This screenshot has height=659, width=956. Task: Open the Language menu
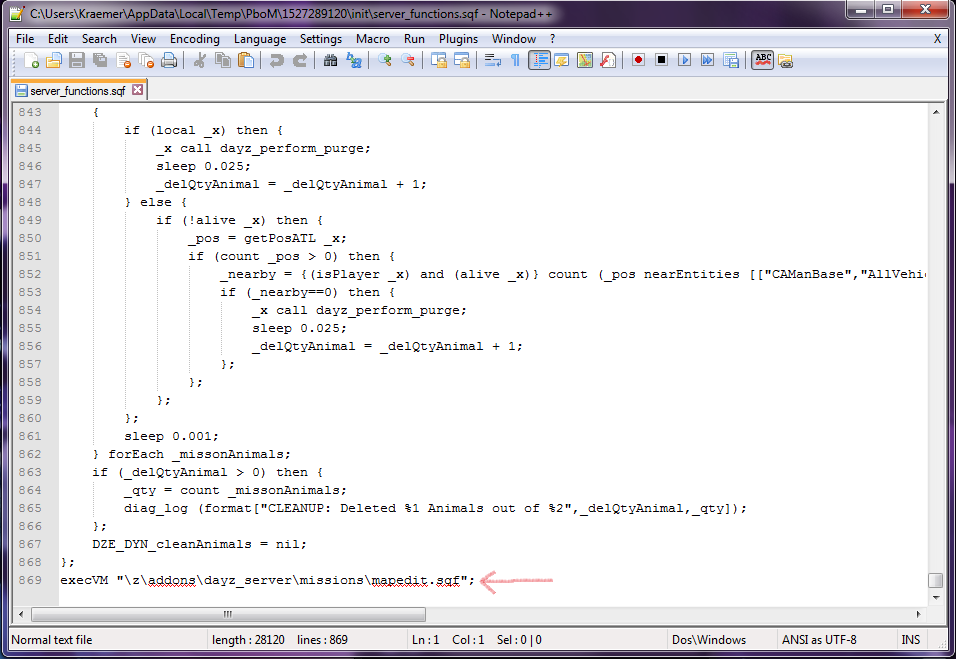coord(259,38)
